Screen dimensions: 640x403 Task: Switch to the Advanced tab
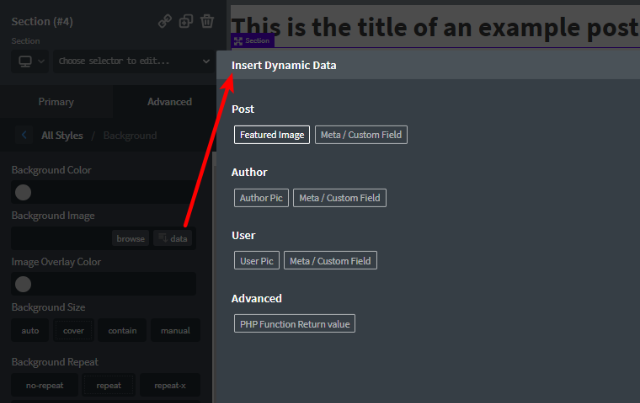point(169,102)
